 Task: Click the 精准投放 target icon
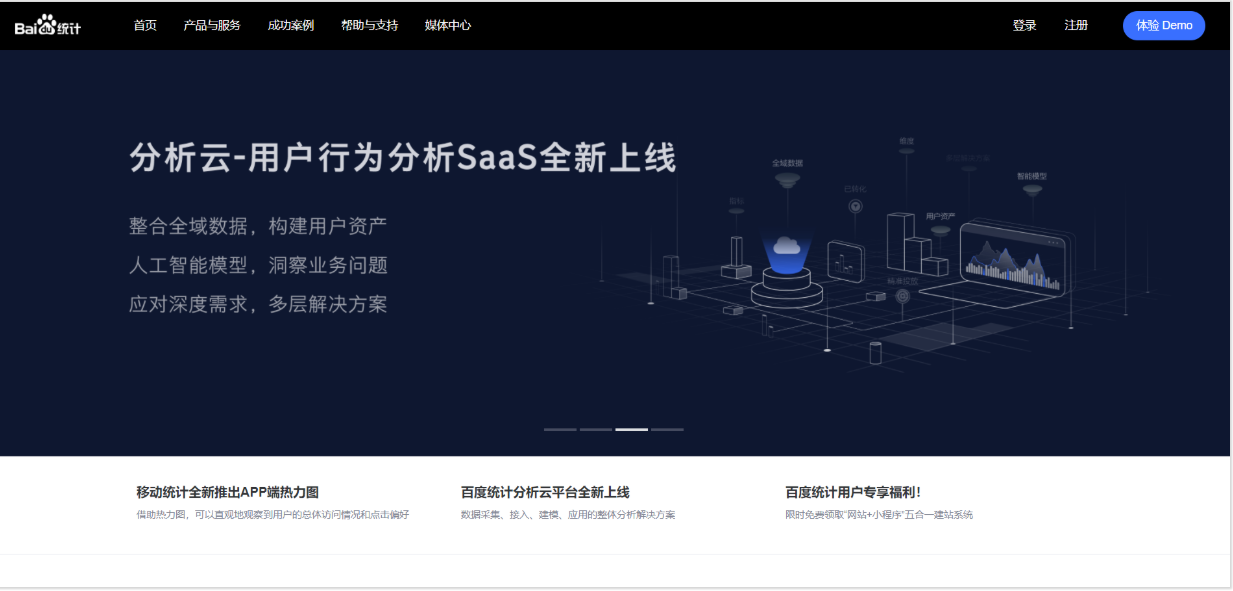click(x=902, y=296)
